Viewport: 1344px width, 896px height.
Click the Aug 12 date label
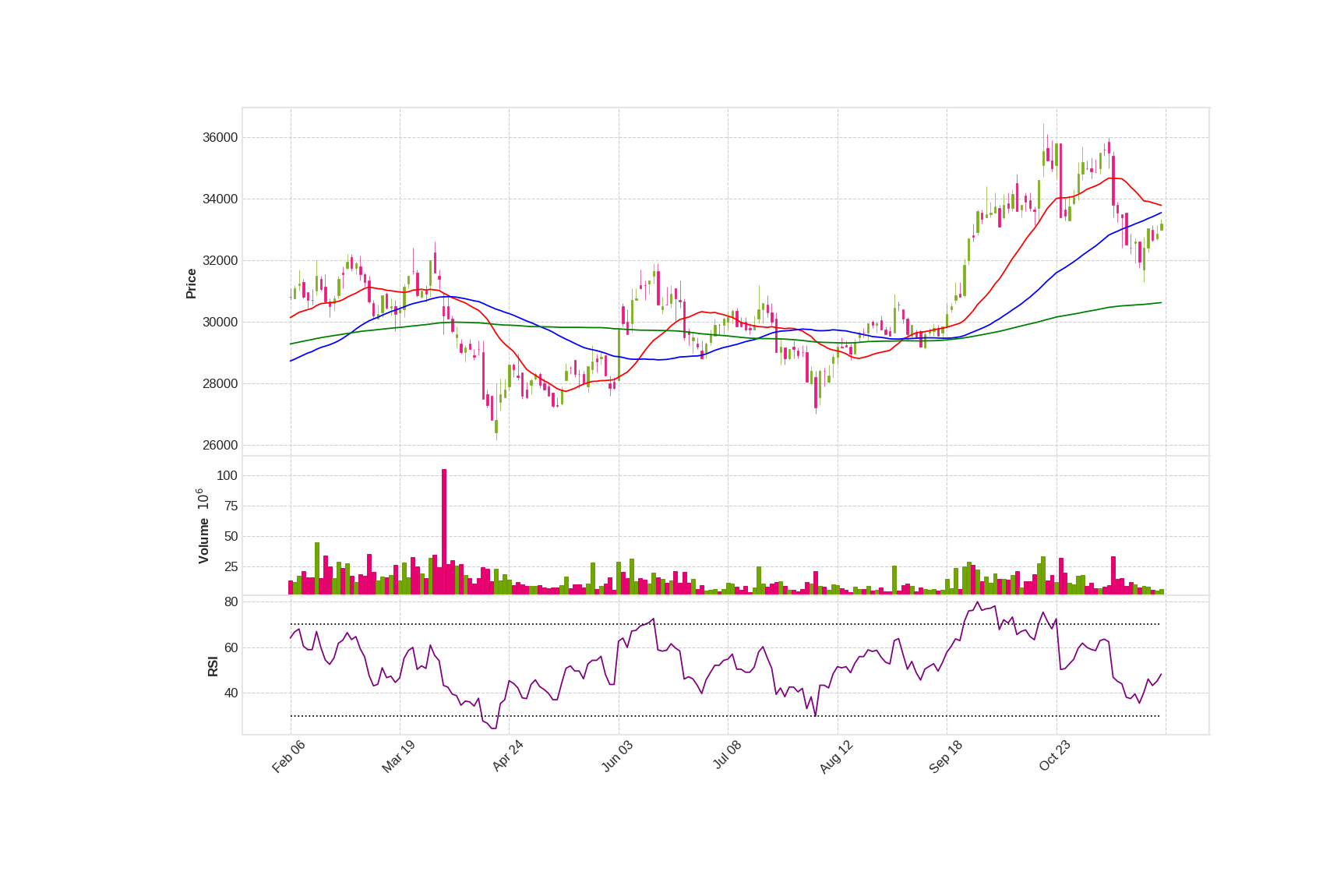[836, 757]
